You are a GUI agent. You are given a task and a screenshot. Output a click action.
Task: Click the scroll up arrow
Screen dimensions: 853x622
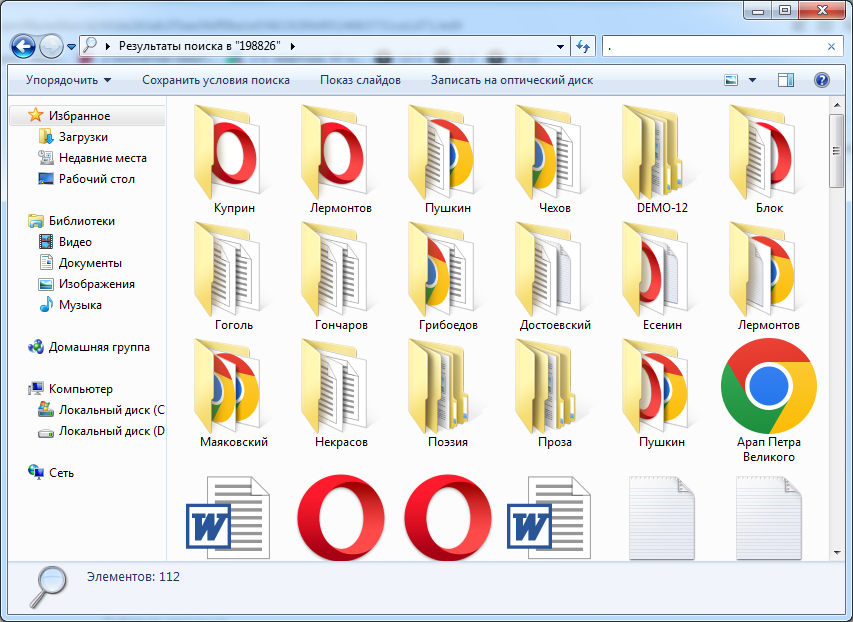[837, 104]
